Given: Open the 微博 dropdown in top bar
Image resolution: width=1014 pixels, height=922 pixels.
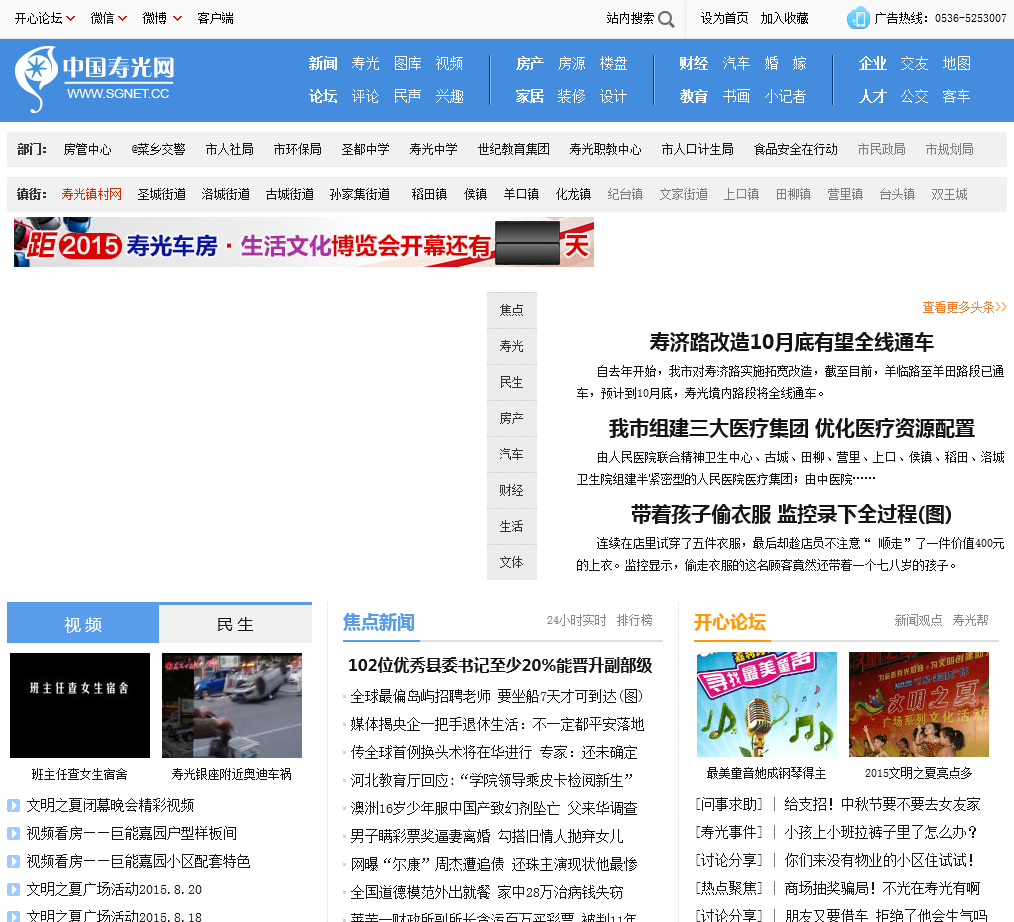Looking at the screenshot, I should pos(177,18).
